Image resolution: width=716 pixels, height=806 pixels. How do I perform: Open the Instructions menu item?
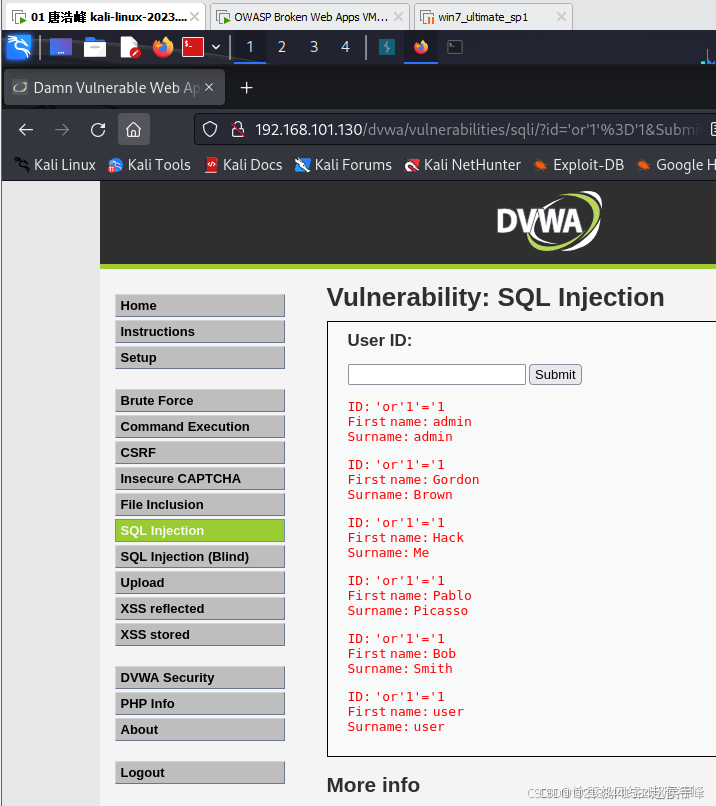pos(199,332)
